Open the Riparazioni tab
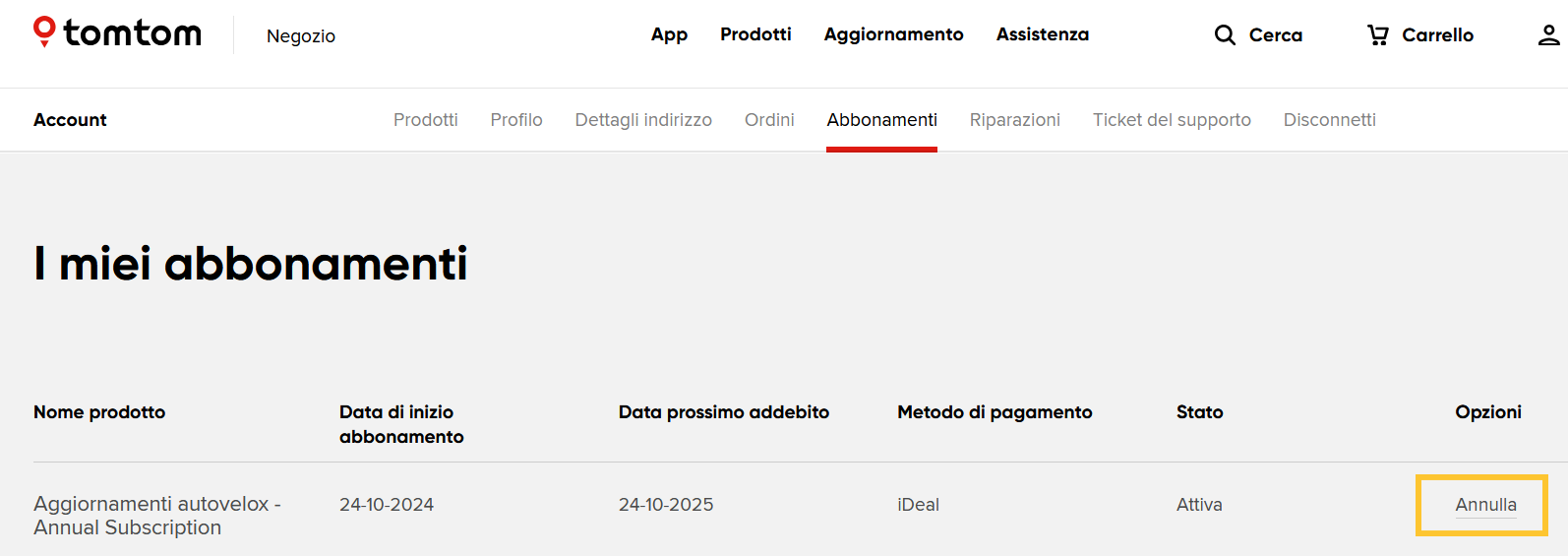The height and width of the screenshot is (556, 1568). pos(1014,120)
